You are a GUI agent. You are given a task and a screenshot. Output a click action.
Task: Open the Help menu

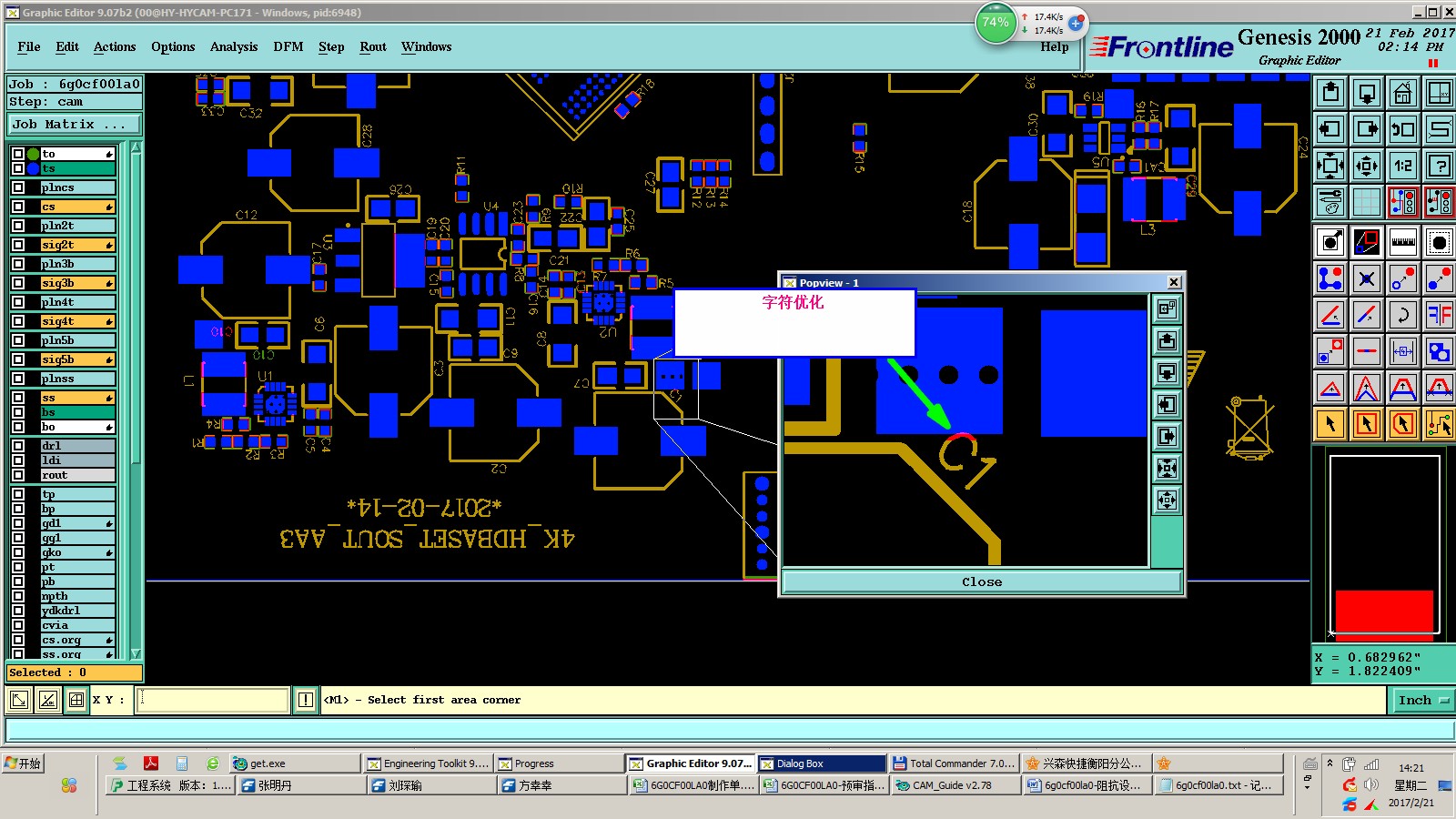tap(1055, 46)
